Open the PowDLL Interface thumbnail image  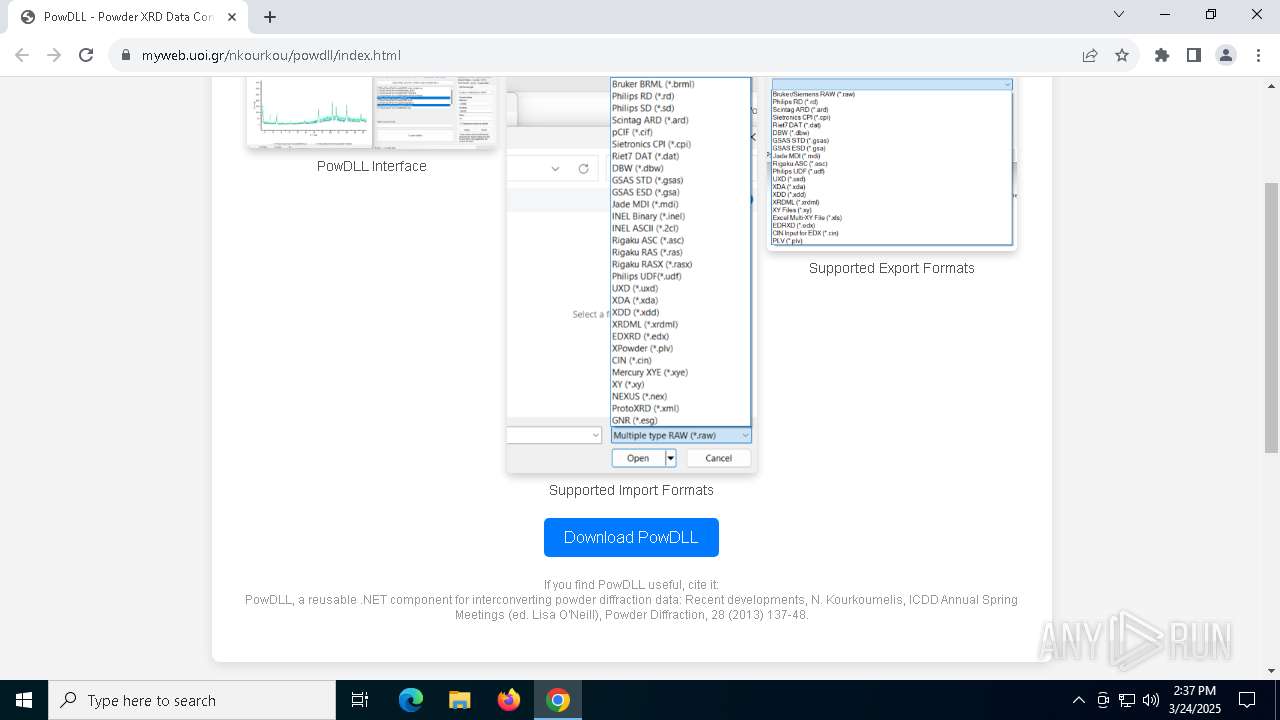click(371, 112)
